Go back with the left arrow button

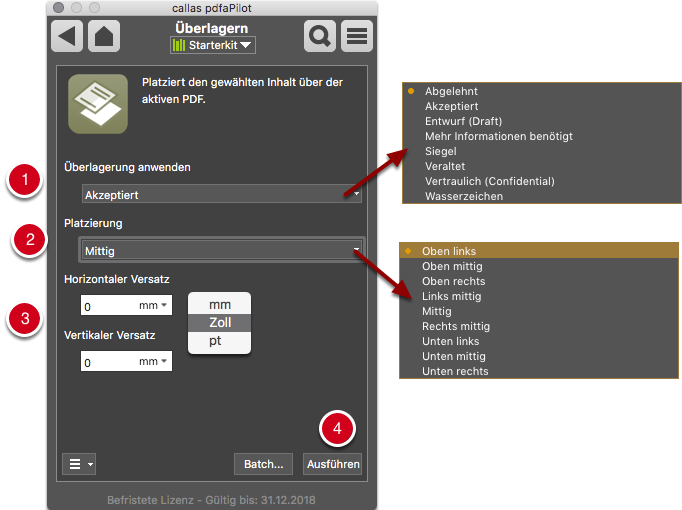point(67,36)
